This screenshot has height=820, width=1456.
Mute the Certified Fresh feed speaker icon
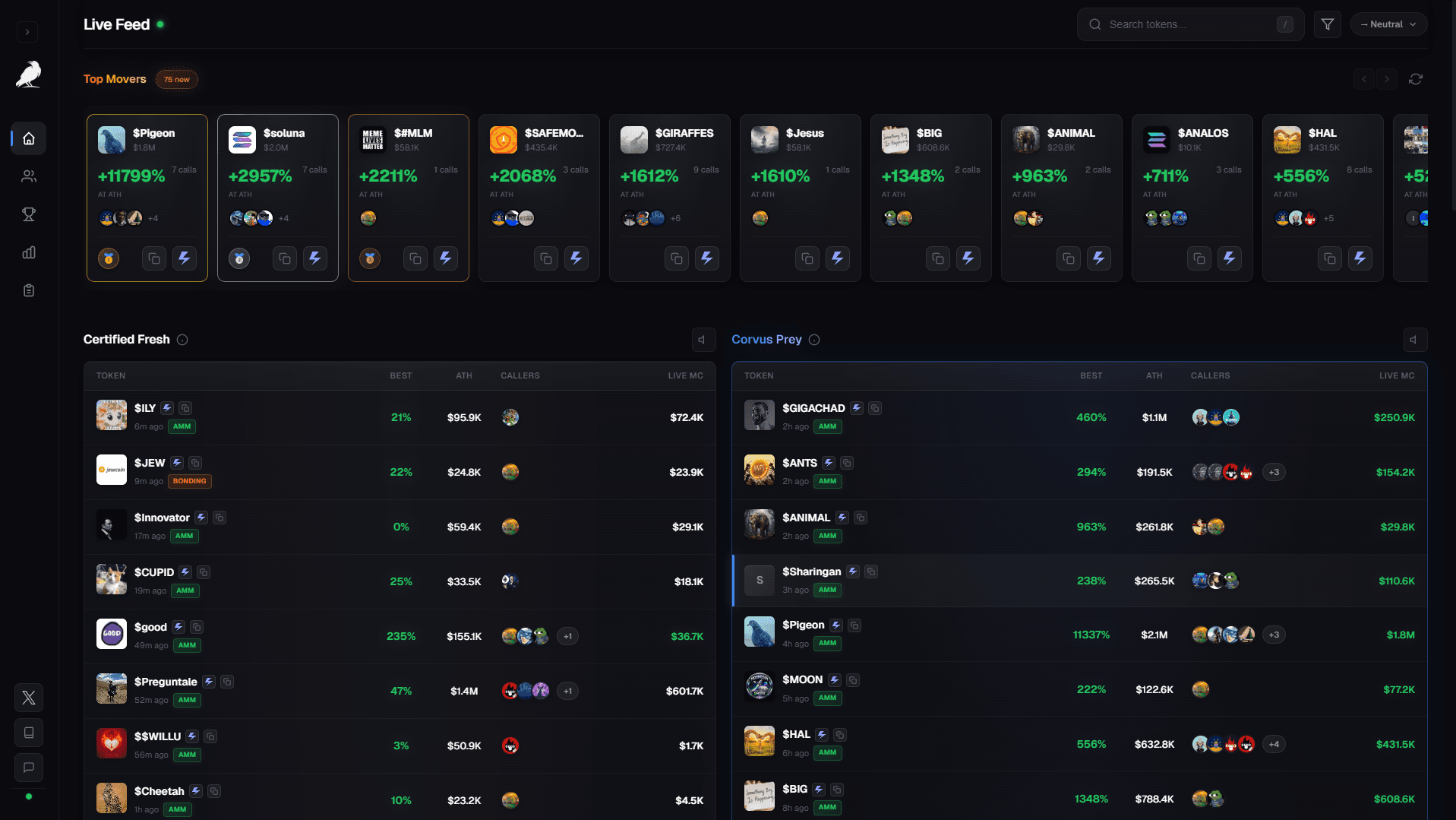coord(703,340)
